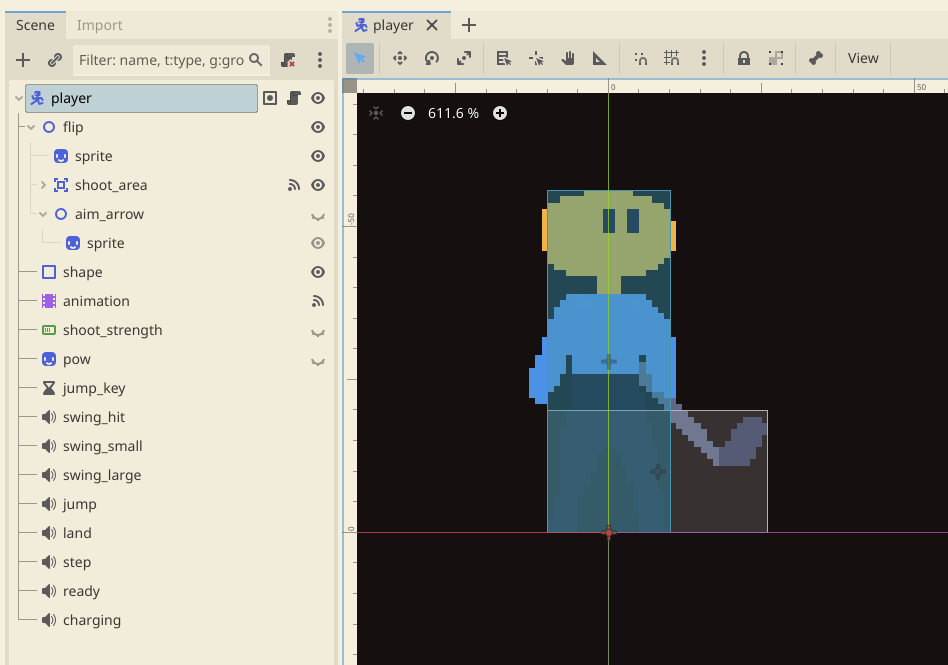Collapse the flip node children

point(31,127)
